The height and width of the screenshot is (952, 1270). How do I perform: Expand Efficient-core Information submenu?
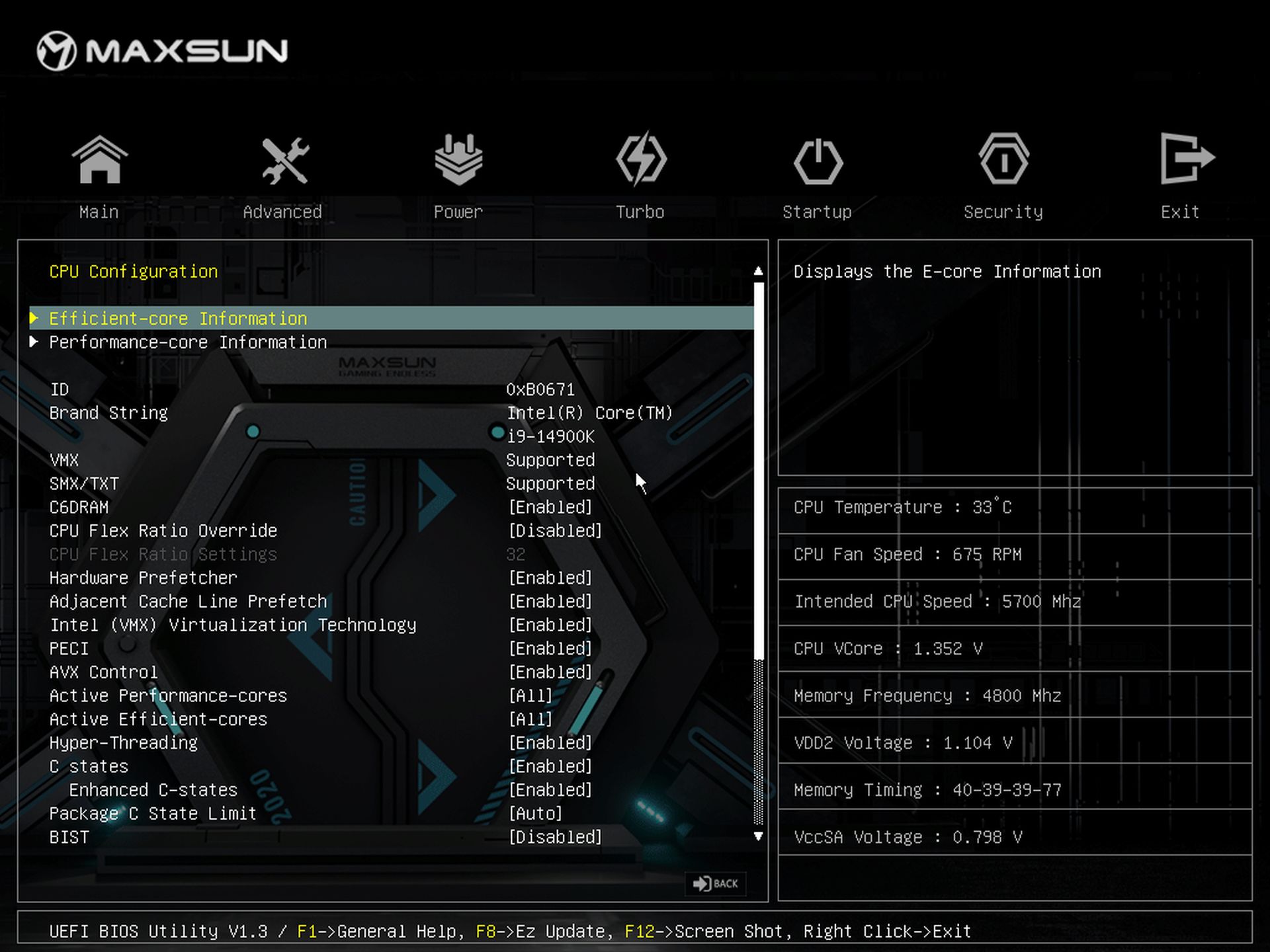[392, 318]
